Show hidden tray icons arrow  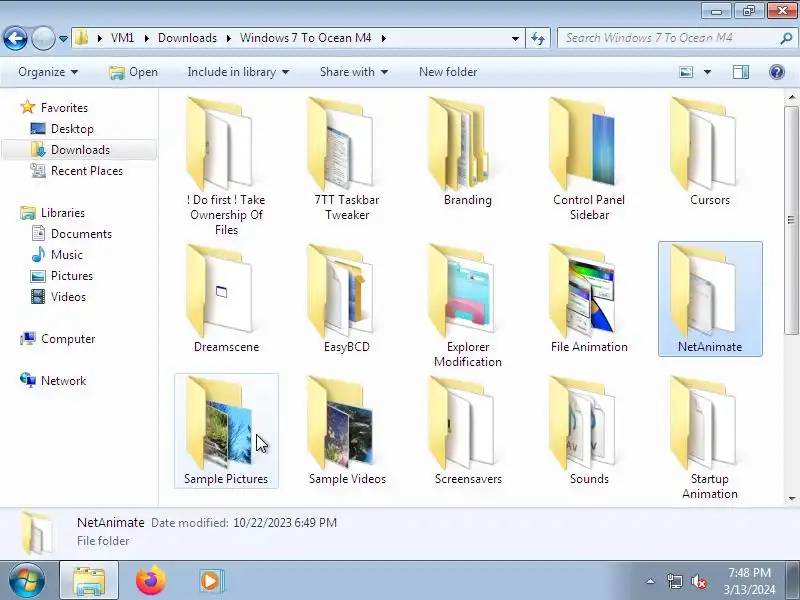click(x=651, y=581)
